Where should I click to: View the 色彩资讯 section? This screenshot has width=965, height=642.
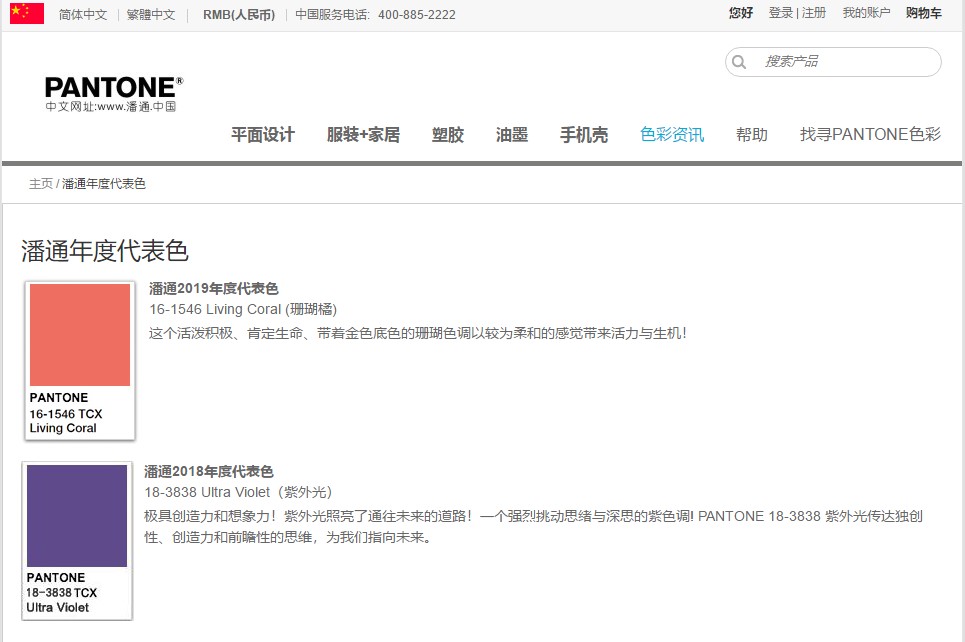pyautogui.click(x=671, y=134)
